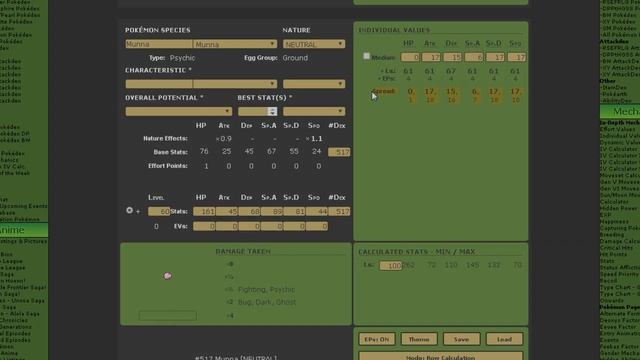This screenshot has height=360, width=640.
Task: Click the Sp.A stat field showing 89
Action: pos(271,211)
